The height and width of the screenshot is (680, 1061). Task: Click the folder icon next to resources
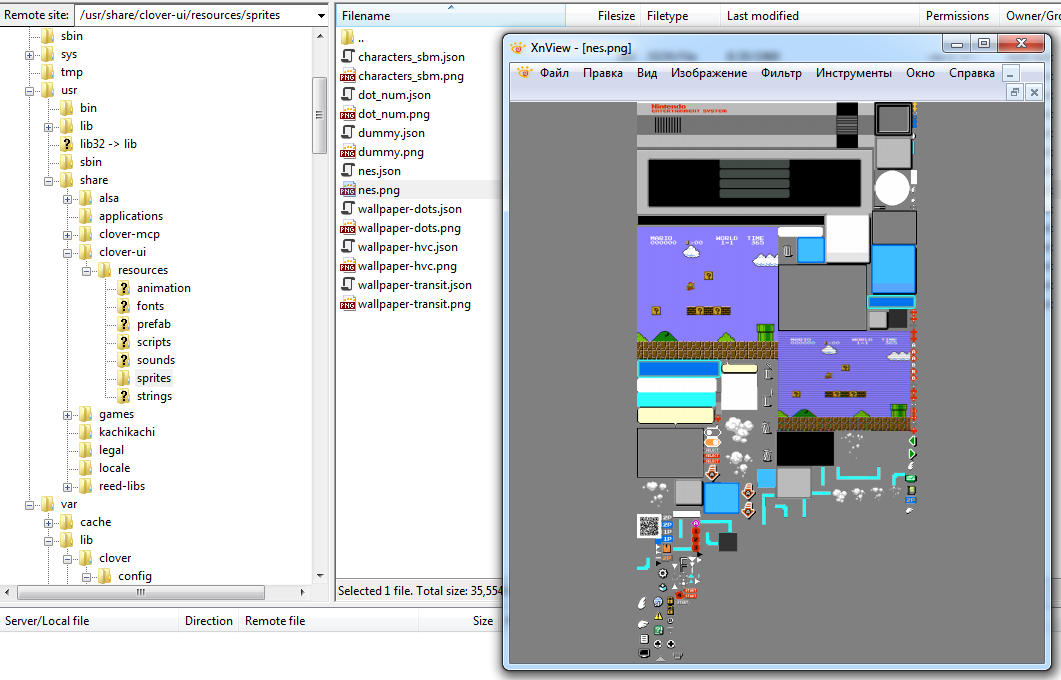tap(104, 270)
